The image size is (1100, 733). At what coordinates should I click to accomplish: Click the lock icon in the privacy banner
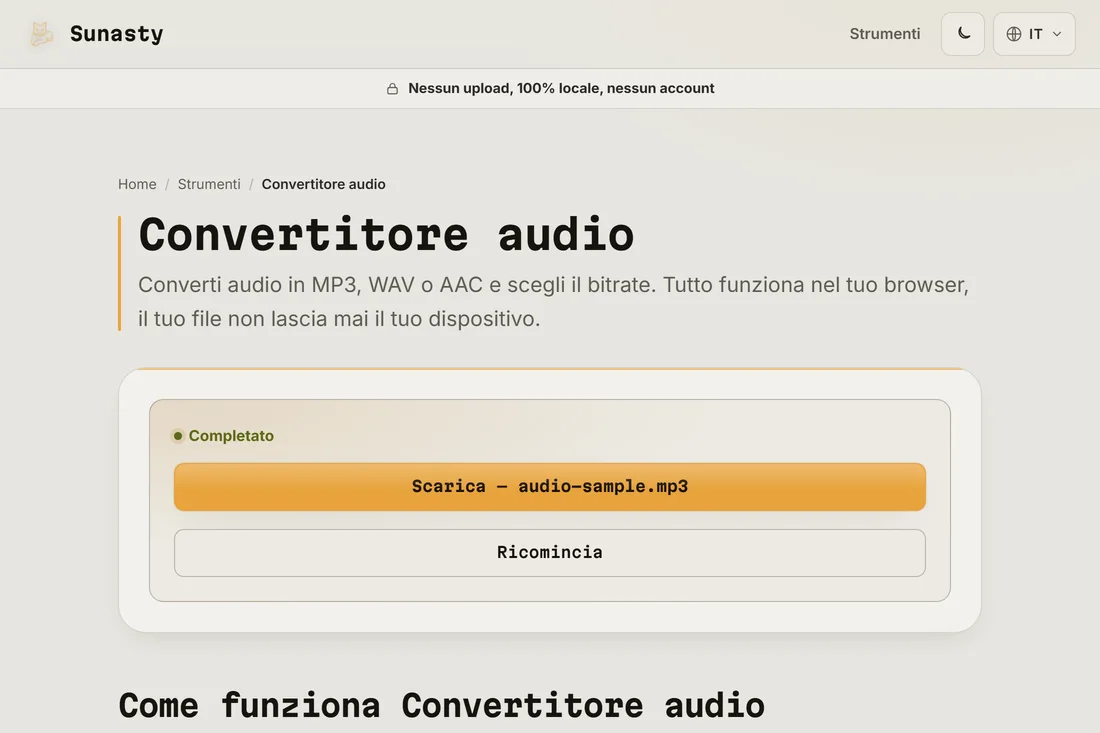tap(392, 88)
